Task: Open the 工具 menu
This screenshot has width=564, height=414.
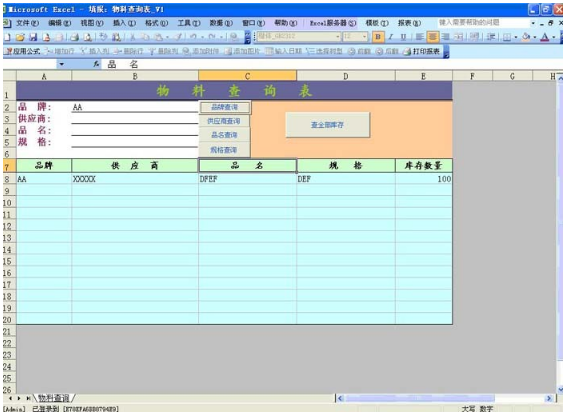Action: pos(189,23)
